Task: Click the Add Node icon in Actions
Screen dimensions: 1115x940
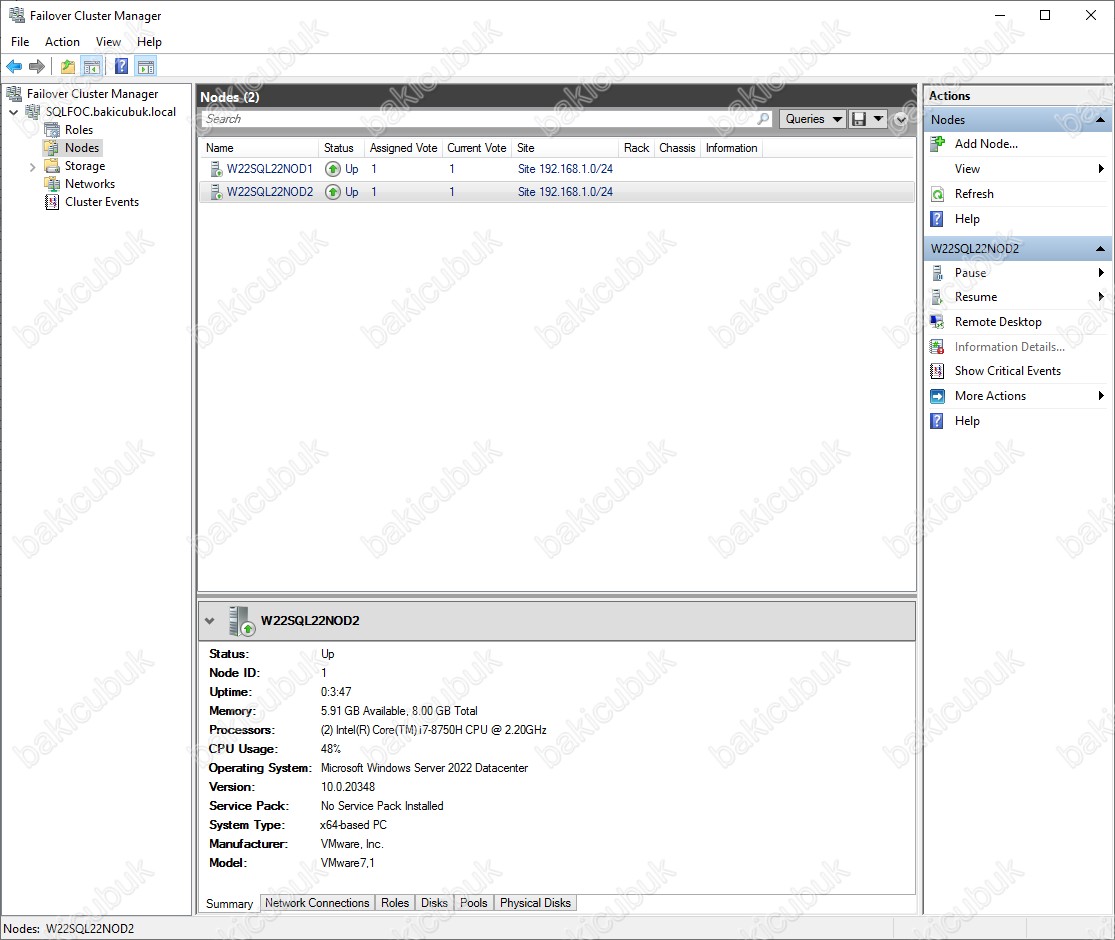Action: (938, 144)
